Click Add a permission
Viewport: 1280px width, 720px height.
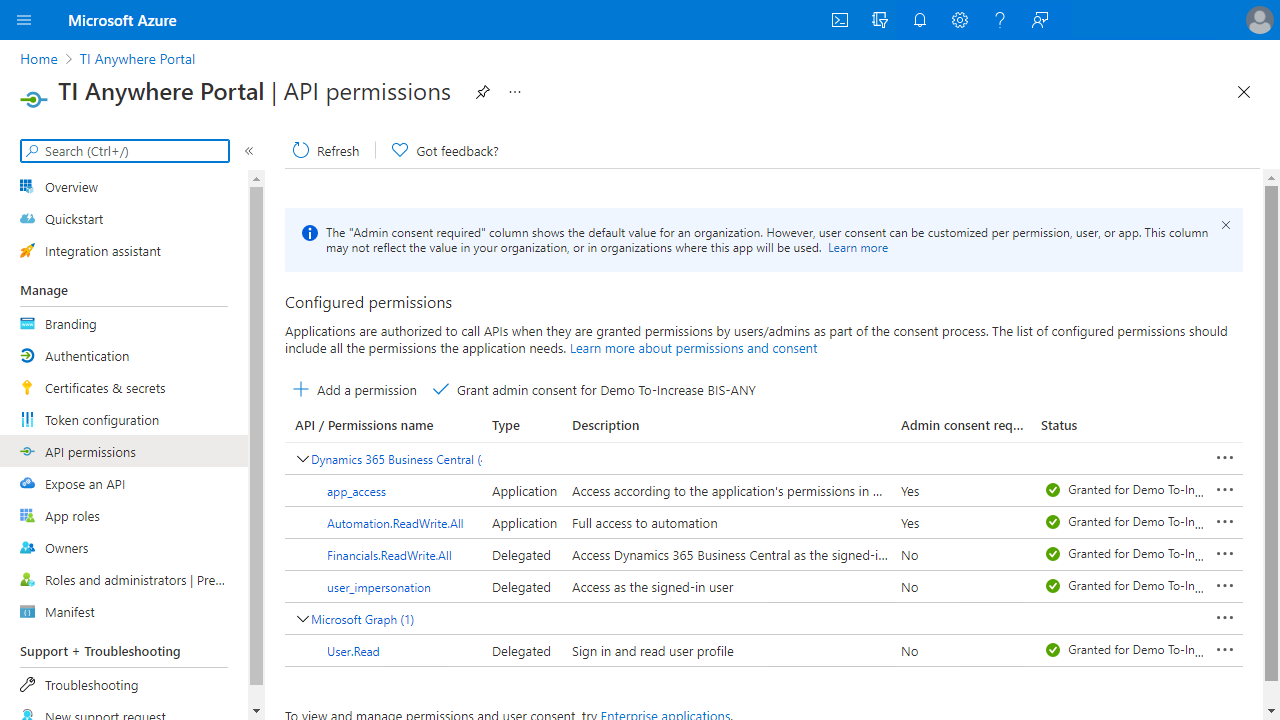point(355,390)
